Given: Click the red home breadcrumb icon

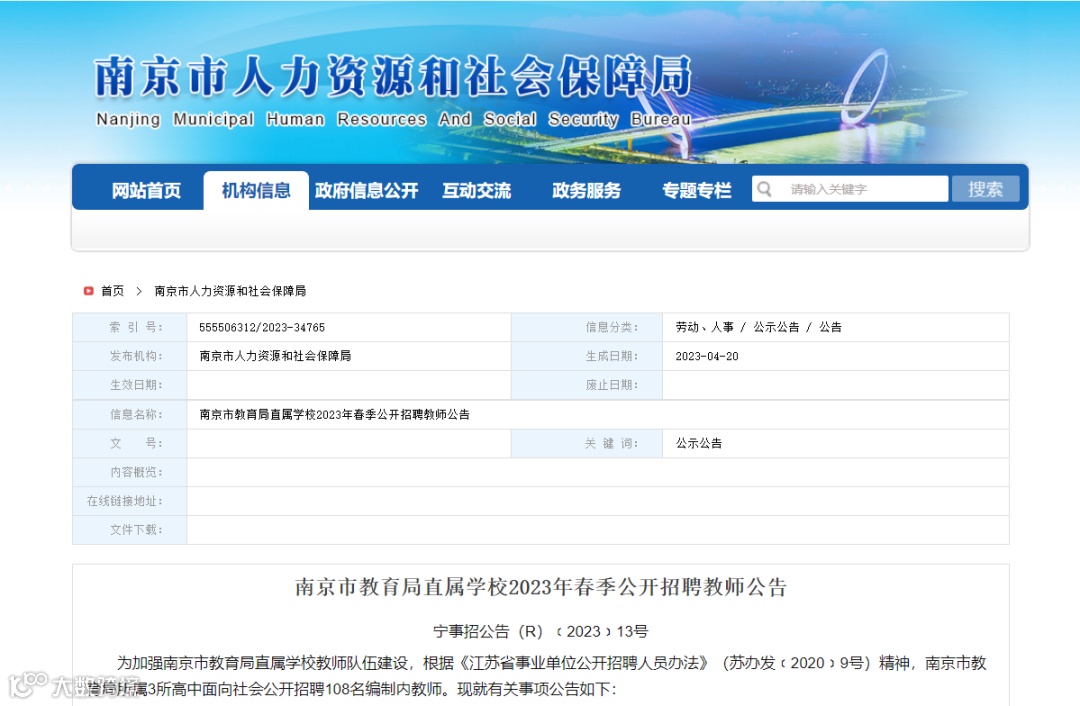Looking at the screenshot, I should (x=88, y=291).
